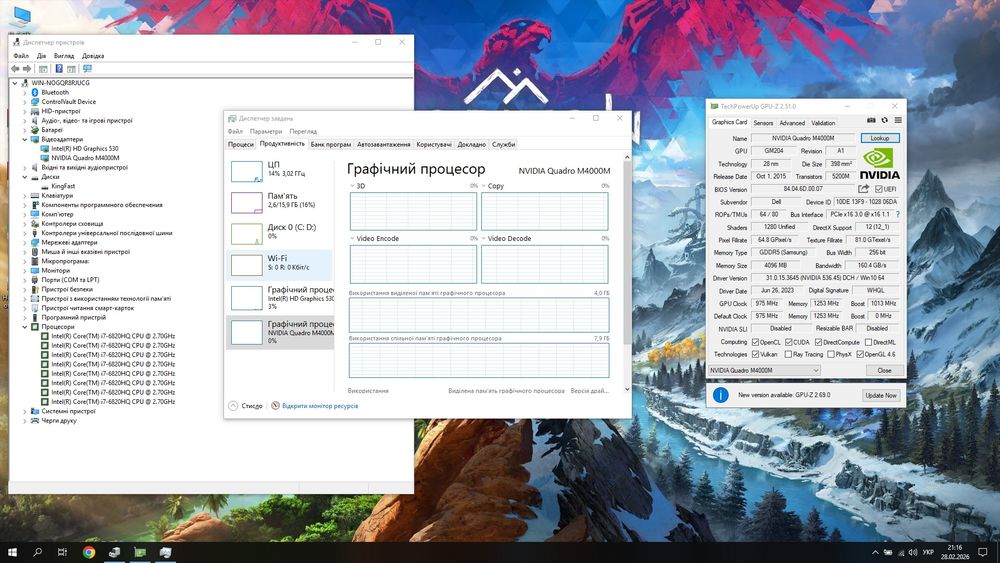Click the system tray volume speaker icon
The width and height of the screenshot is (1000, 563).
pyautogui.click(x=913, y=552)
